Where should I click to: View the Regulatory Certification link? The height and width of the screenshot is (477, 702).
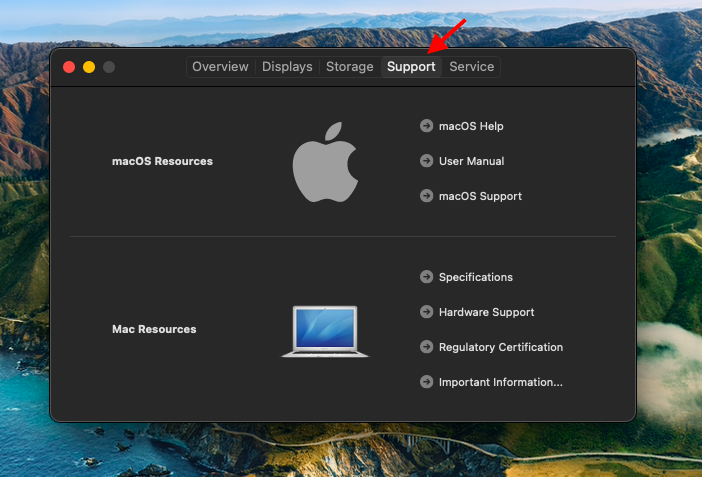[x=501, y=347]
